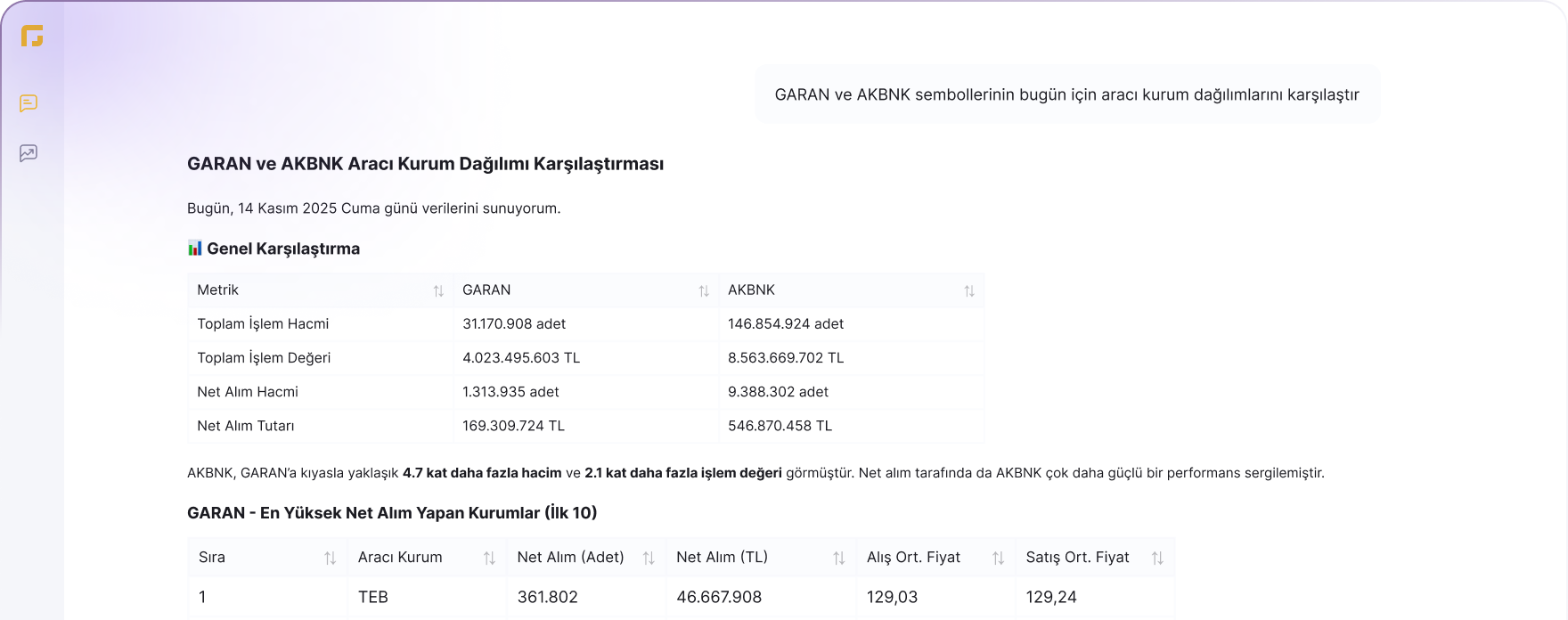This screenshot has width=1568, height=620.
Task: Select the Net Alım Tutarı row label
Action: click(x=245, y=426)
